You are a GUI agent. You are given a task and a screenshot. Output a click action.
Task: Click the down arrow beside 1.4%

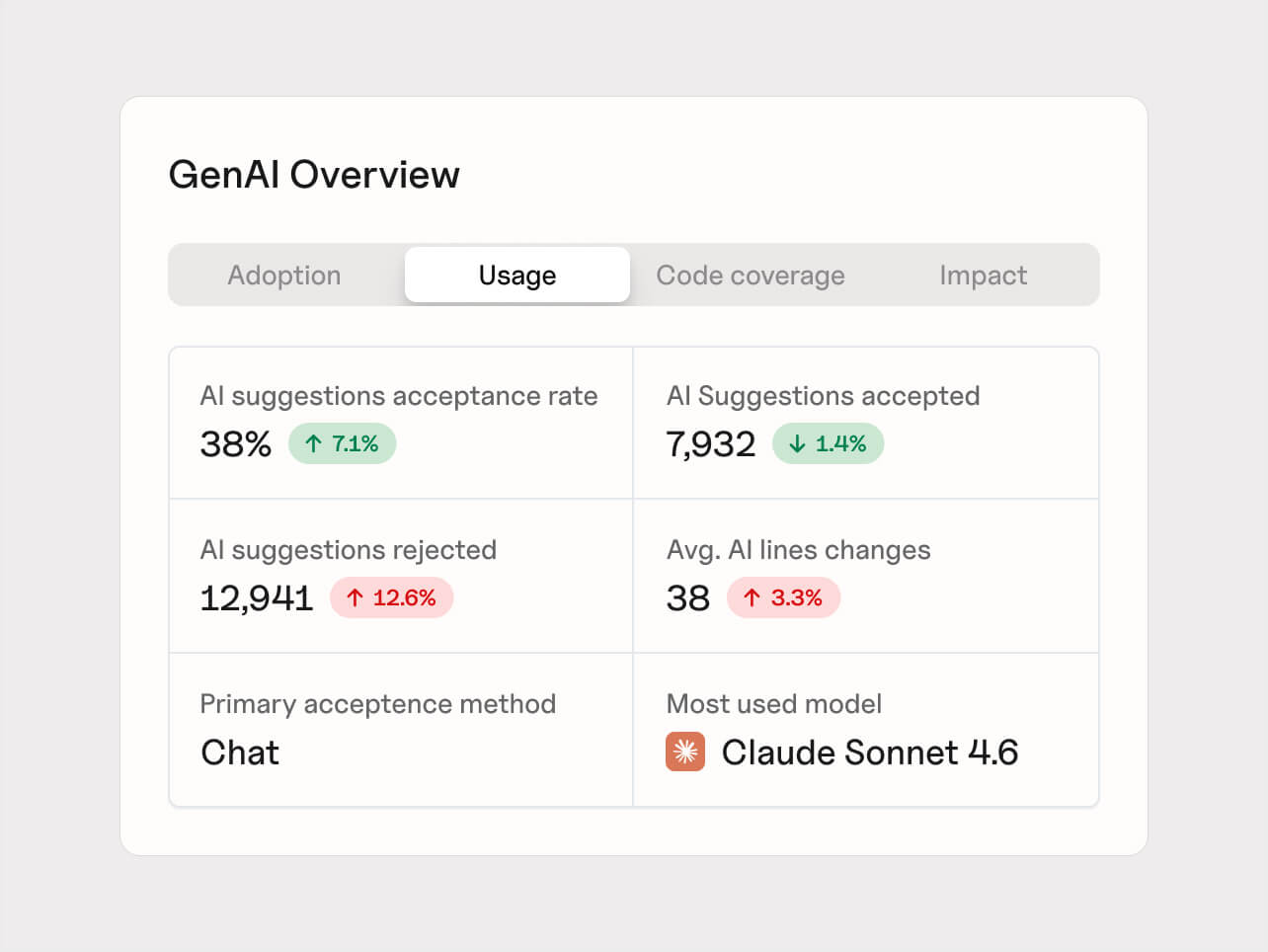[797, 444]
